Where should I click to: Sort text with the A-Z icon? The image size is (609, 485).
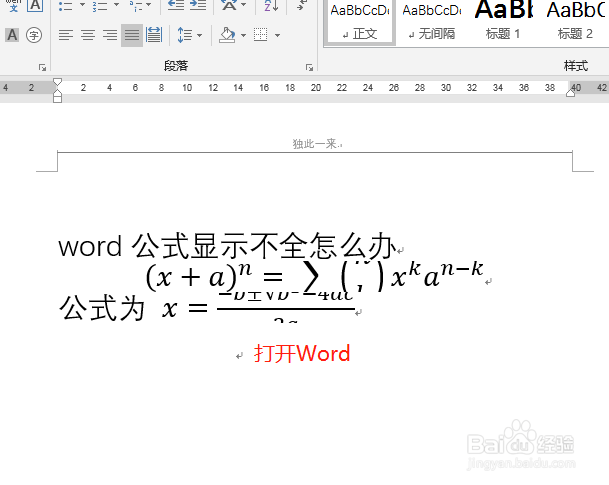(271, 5)
